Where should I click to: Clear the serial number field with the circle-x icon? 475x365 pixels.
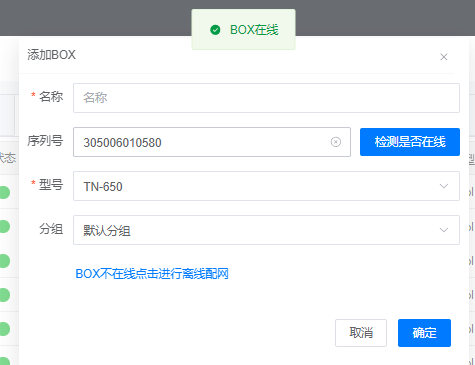coord(336,142)
